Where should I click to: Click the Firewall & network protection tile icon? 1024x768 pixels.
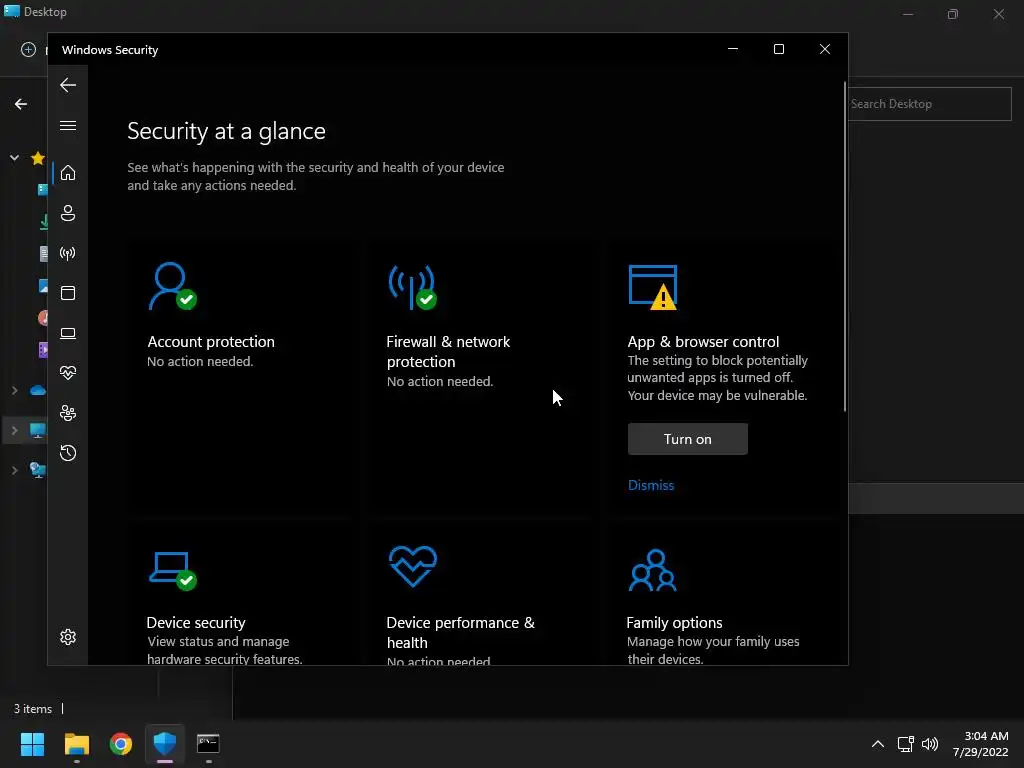pos(413,287)
